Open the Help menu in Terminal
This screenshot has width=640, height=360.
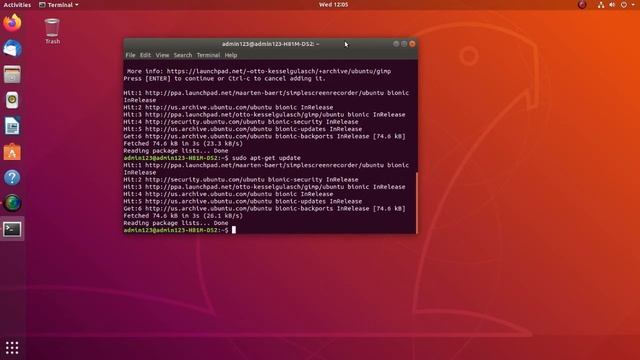click(x=231, y=55)
